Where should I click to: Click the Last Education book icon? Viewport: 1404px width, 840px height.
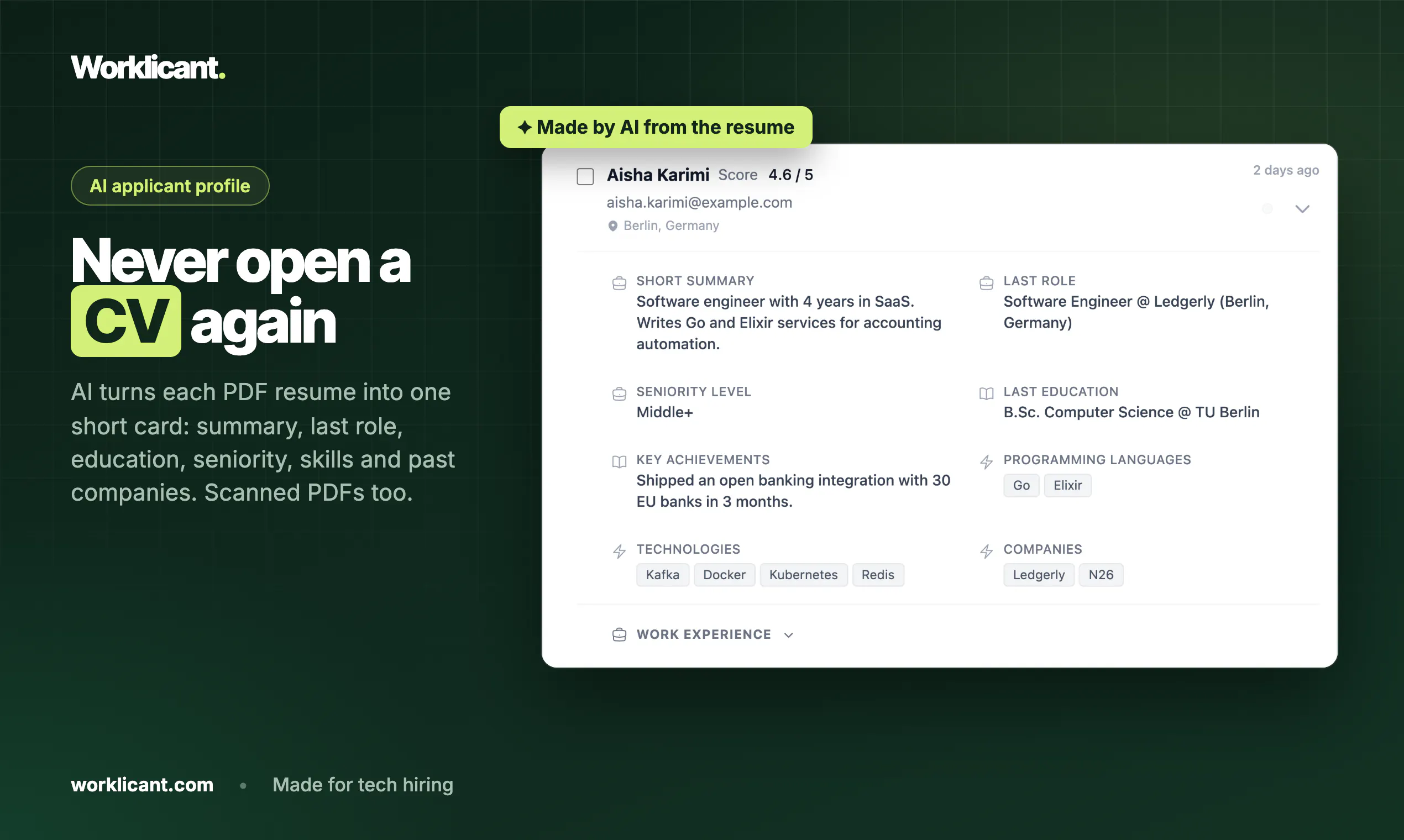tap(986, 393)
